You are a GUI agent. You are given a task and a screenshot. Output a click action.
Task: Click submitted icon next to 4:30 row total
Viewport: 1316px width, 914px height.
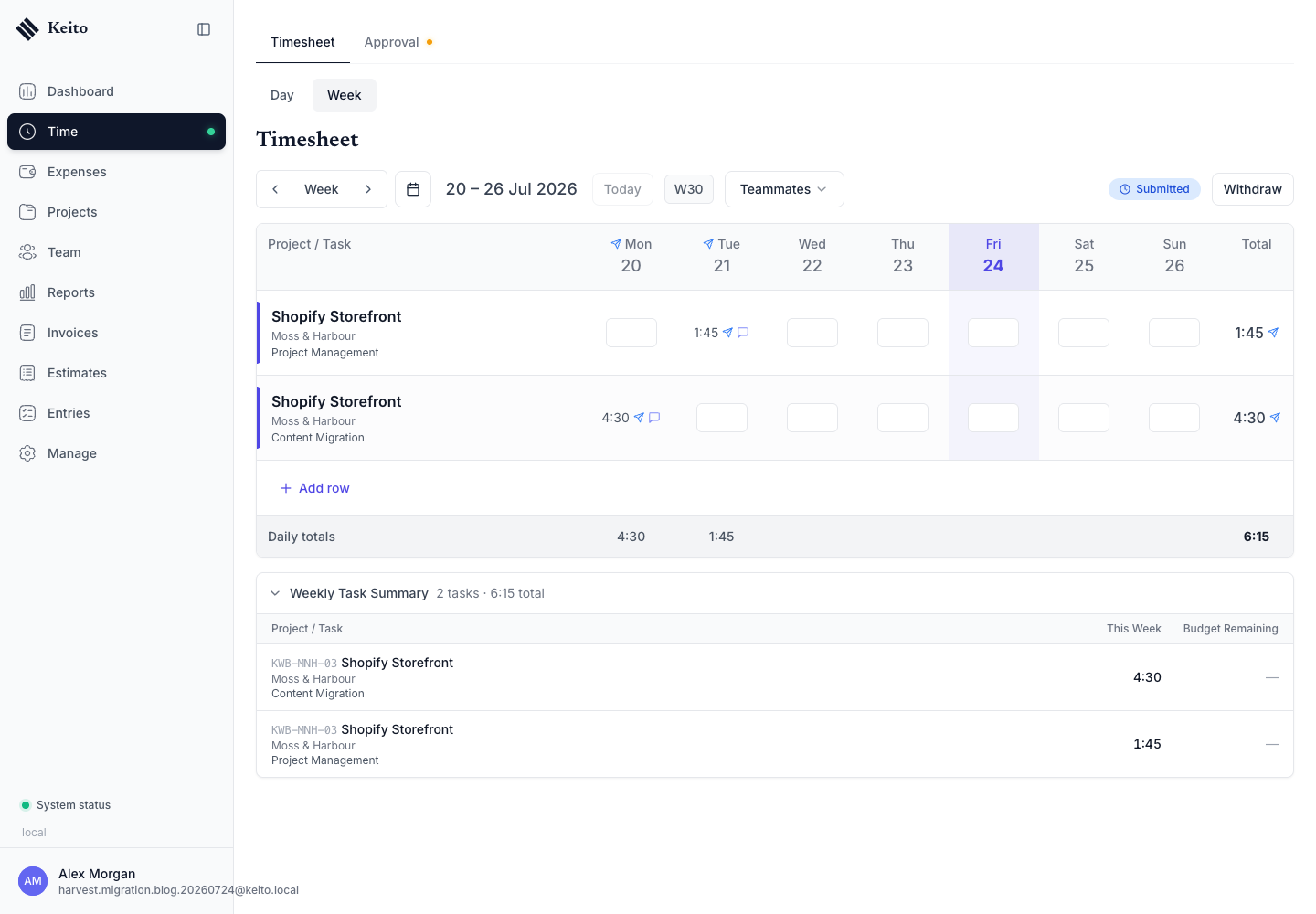(x=1275, y=418)
